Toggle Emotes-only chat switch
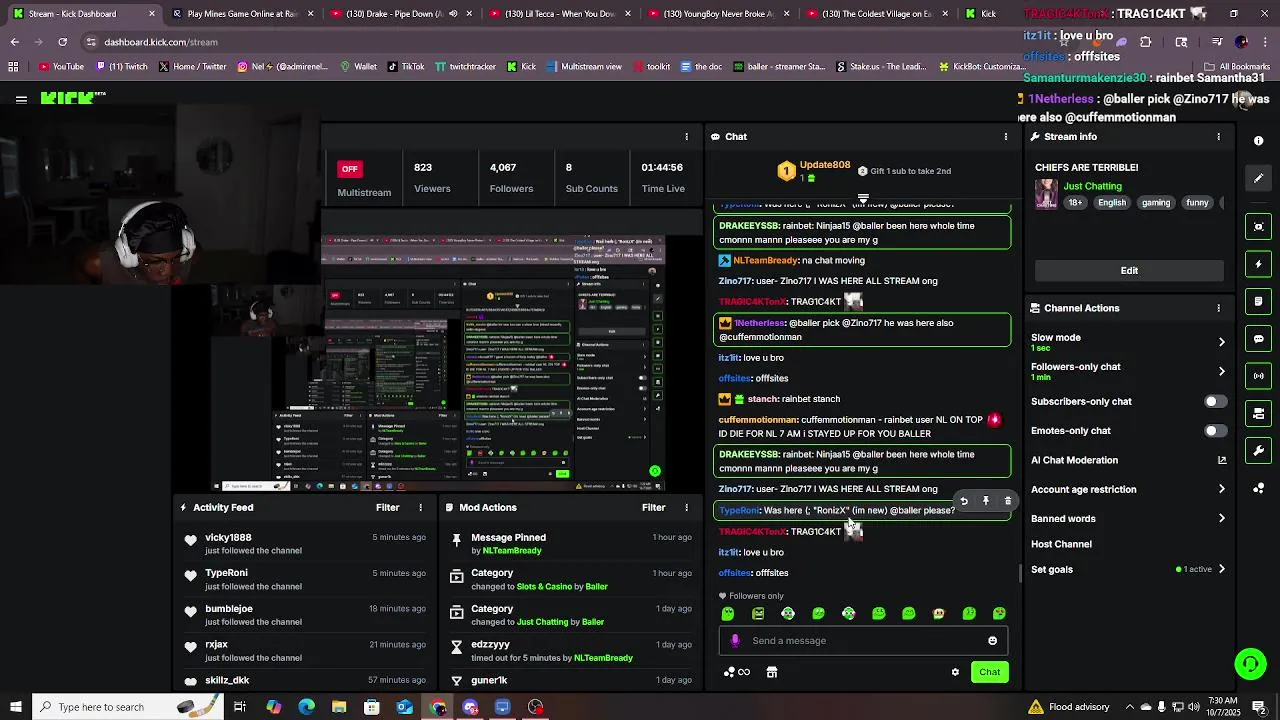The image size is (1280, 720). [x=1215, y=431]
